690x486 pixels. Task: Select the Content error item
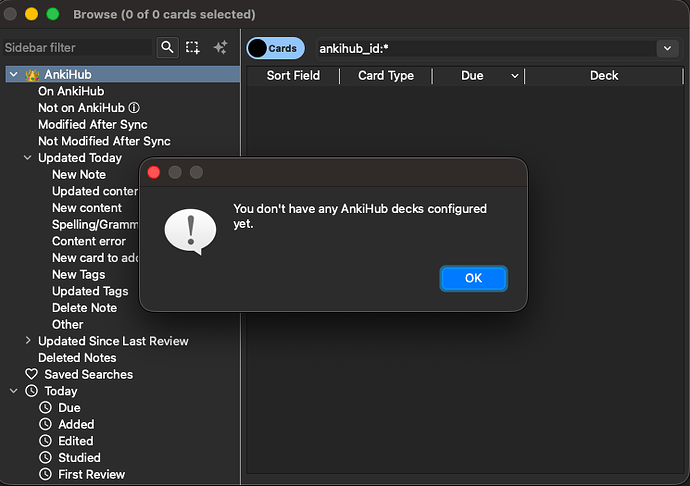(x=89, y=241)
